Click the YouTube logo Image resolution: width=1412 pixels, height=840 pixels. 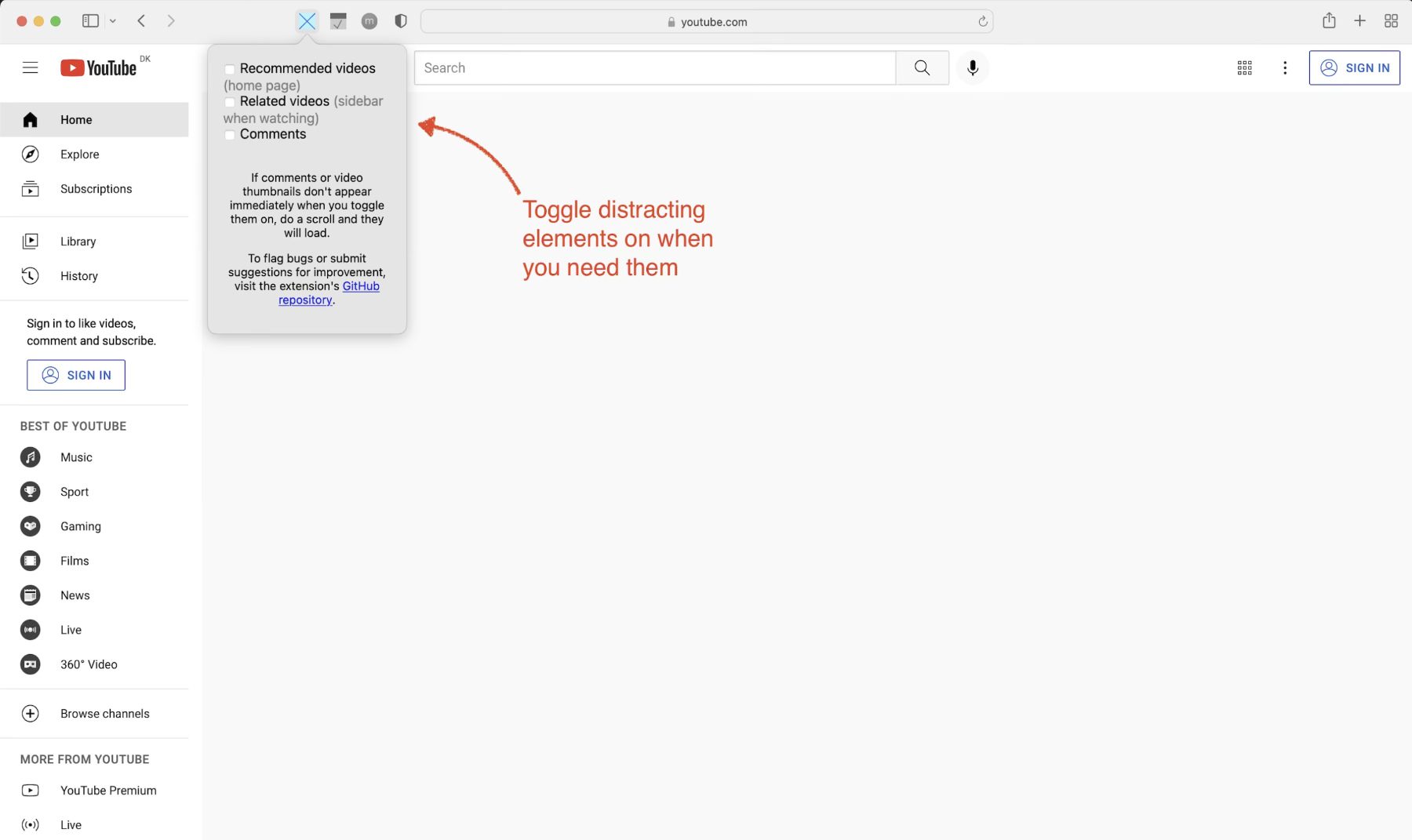click(x=99, y=68)
